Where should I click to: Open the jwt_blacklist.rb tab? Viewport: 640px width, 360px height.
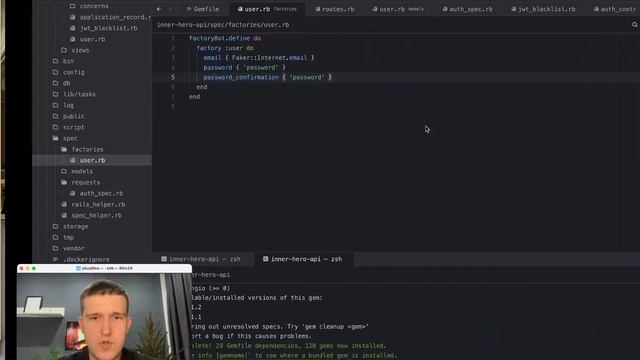(543, 9)
